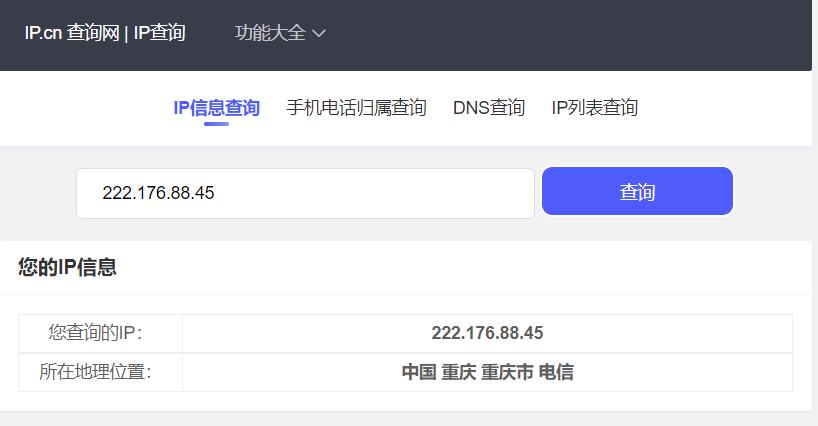Open the IP.cn 查询网 | IP查询 home link
This screenshot has width=818, height=426.
tap(105, 33)
